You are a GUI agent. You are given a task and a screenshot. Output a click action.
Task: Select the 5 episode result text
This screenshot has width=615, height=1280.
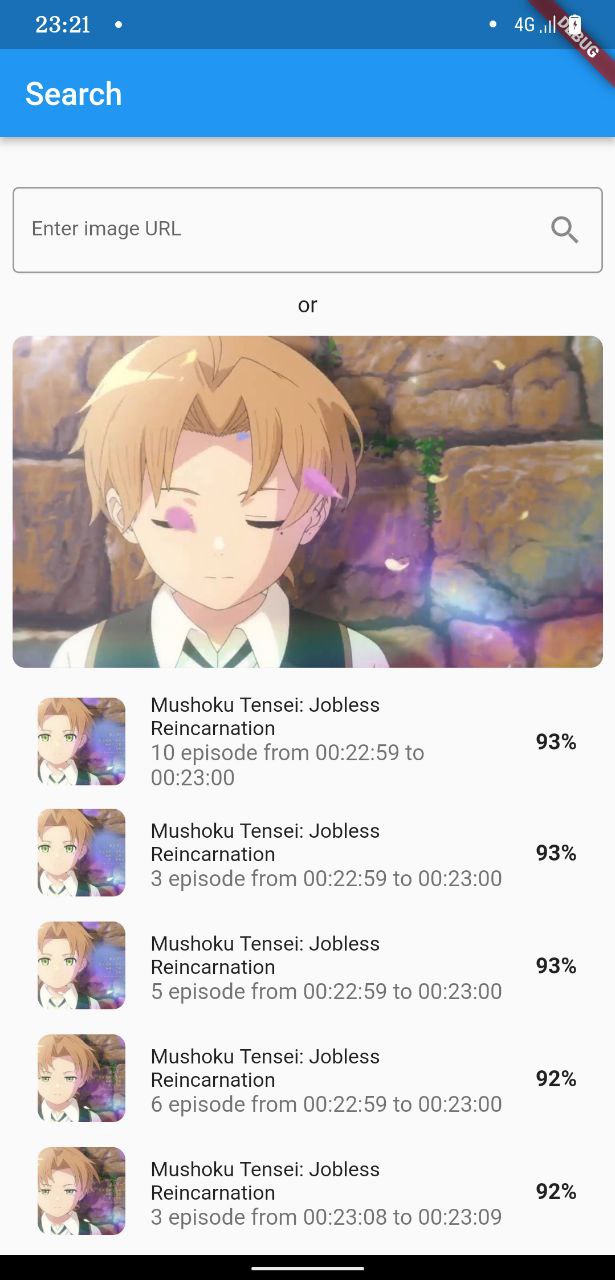326,967
